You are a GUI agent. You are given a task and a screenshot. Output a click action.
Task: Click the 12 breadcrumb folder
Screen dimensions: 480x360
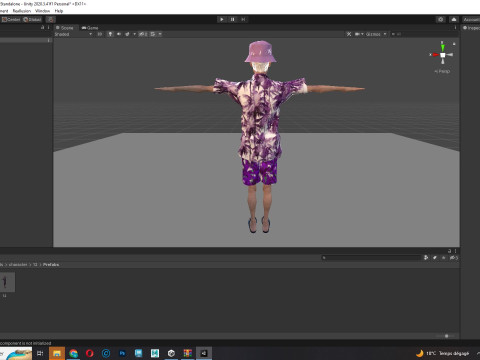(x=35, y=264)
